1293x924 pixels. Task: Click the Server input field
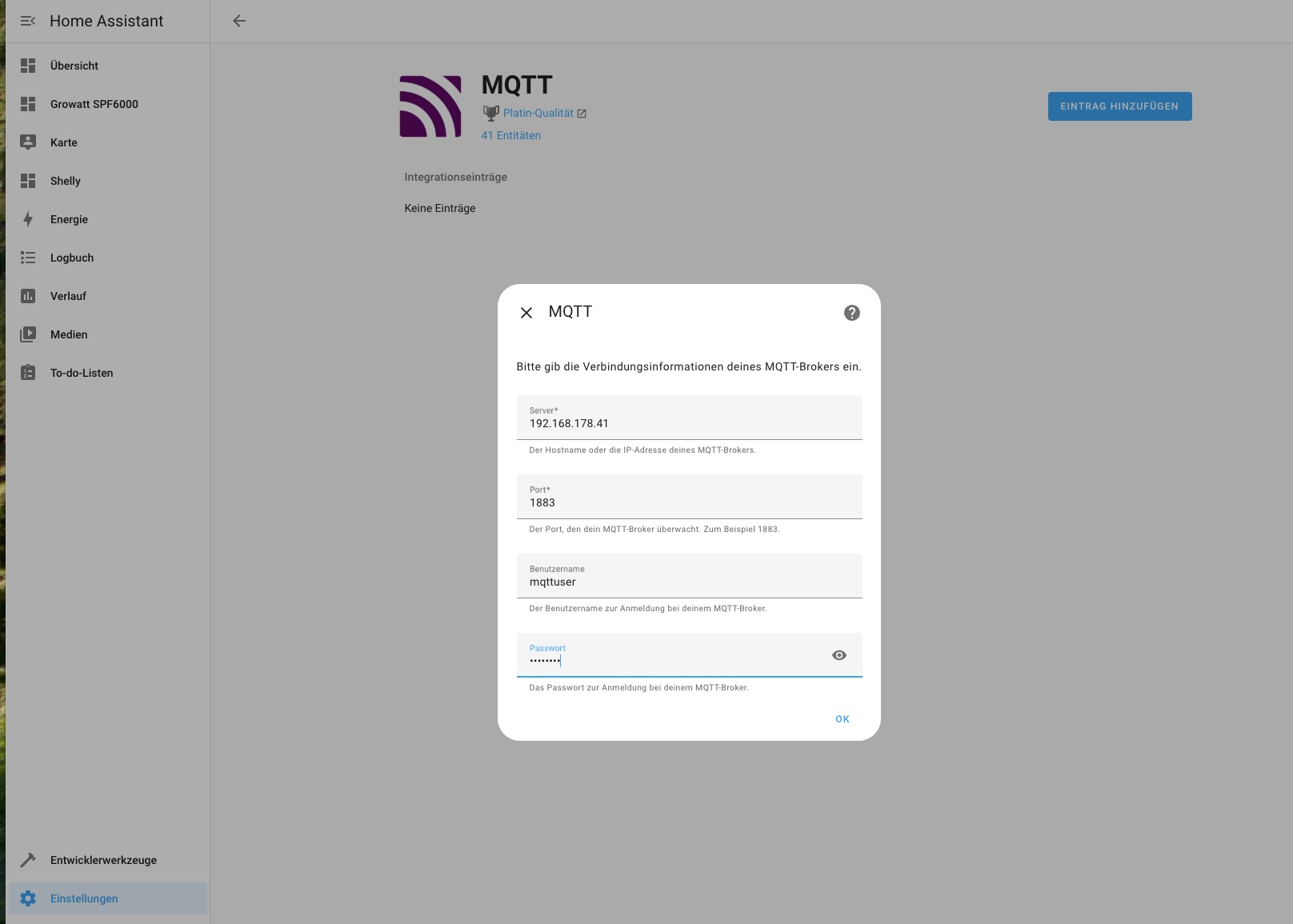[x=689, y=418]
